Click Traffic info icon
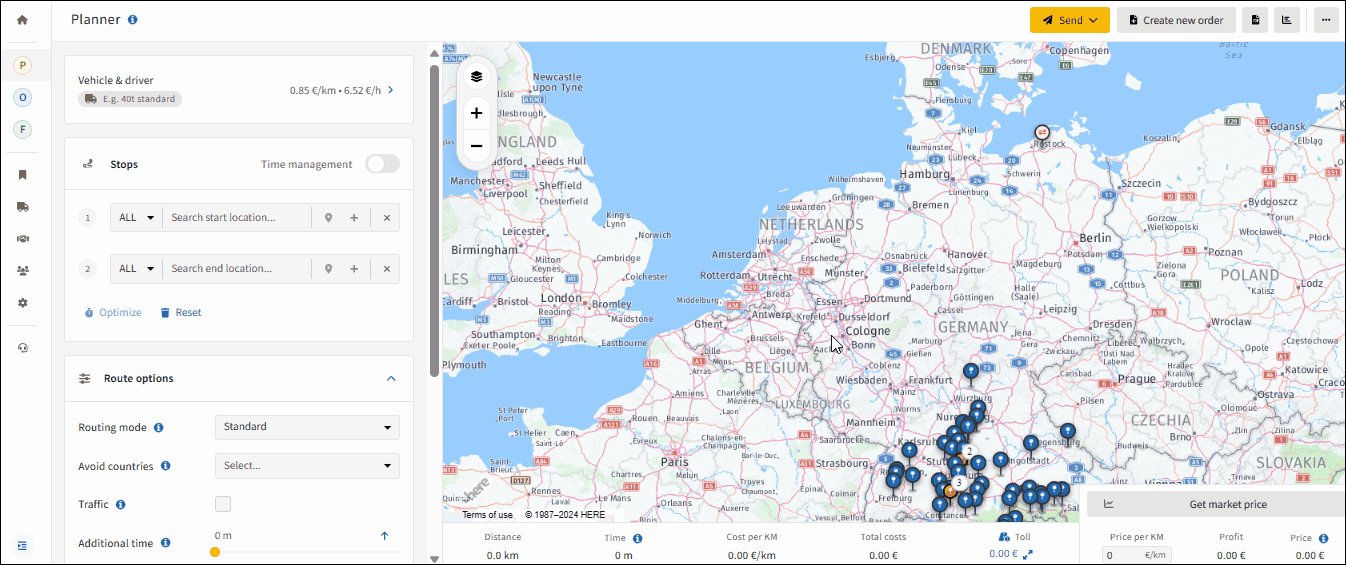The width and height of the screenshot is (1346, 565). [120, 505]
